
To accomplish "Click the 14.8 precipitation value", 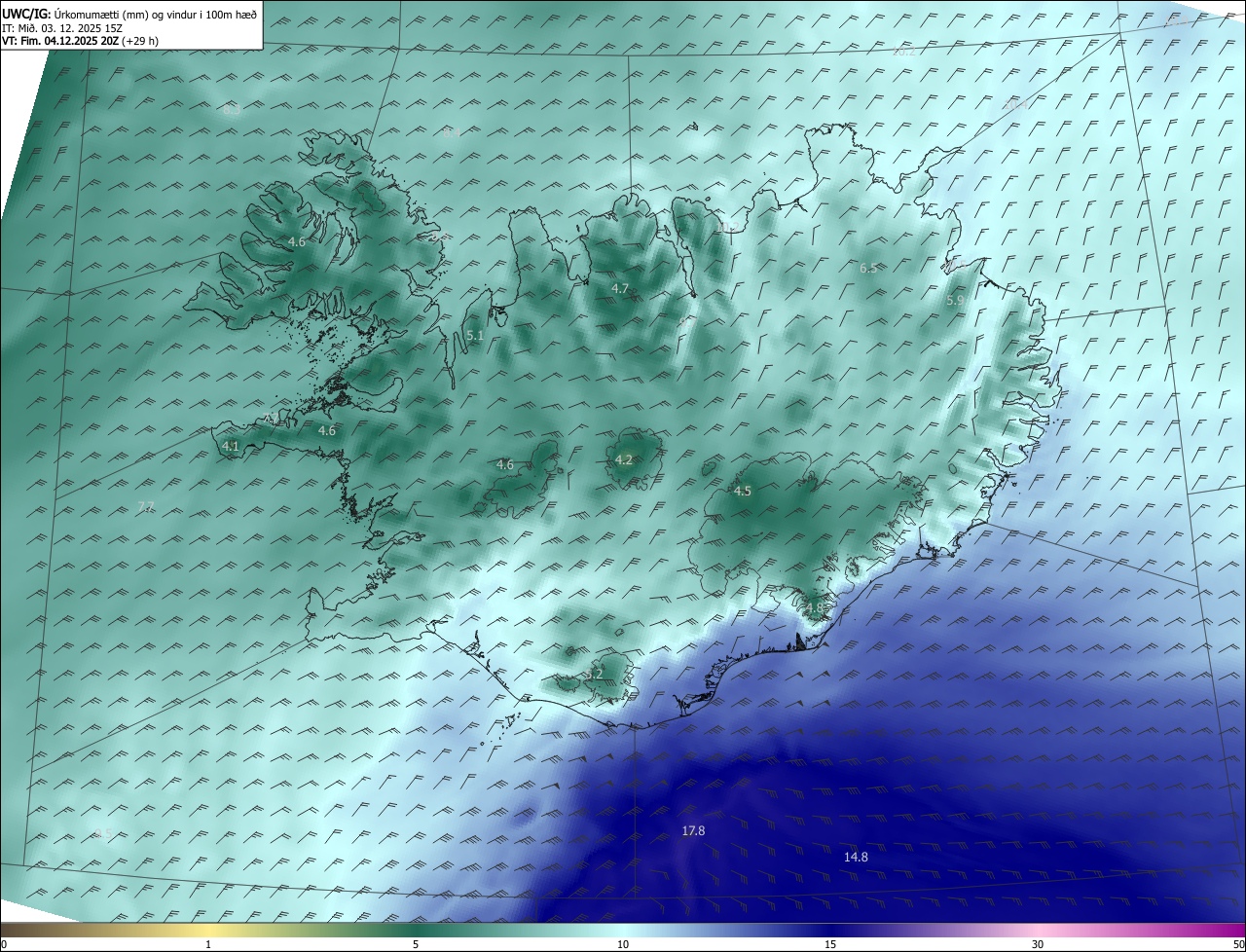I will [856, 857].
